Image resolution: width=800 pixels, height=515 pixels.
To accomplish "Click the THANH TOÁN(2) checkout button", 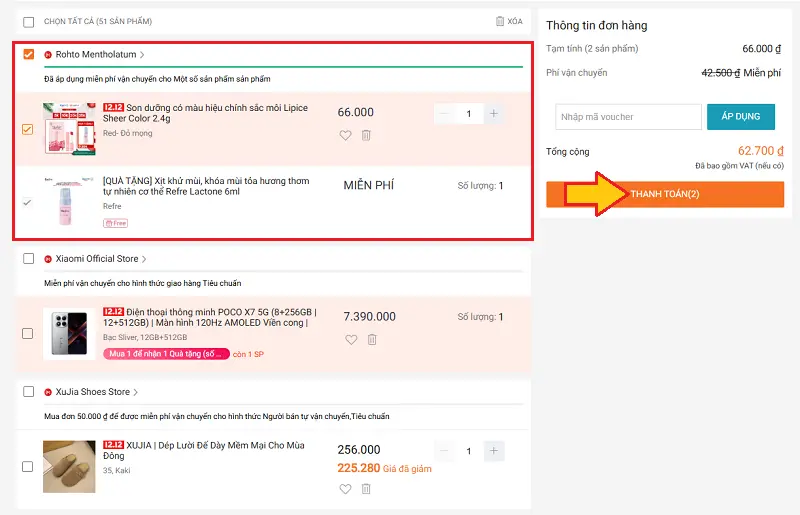I will tap(665, 194).
